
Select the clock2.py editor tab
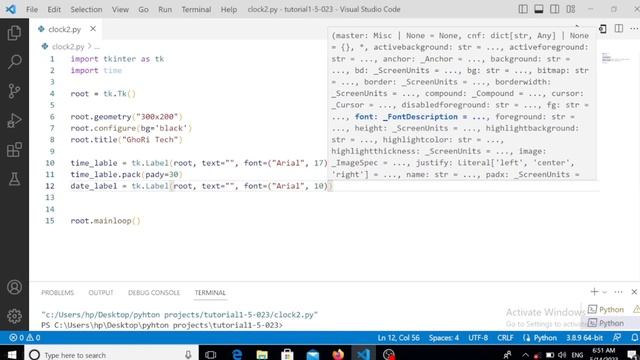tap(64, 29)
